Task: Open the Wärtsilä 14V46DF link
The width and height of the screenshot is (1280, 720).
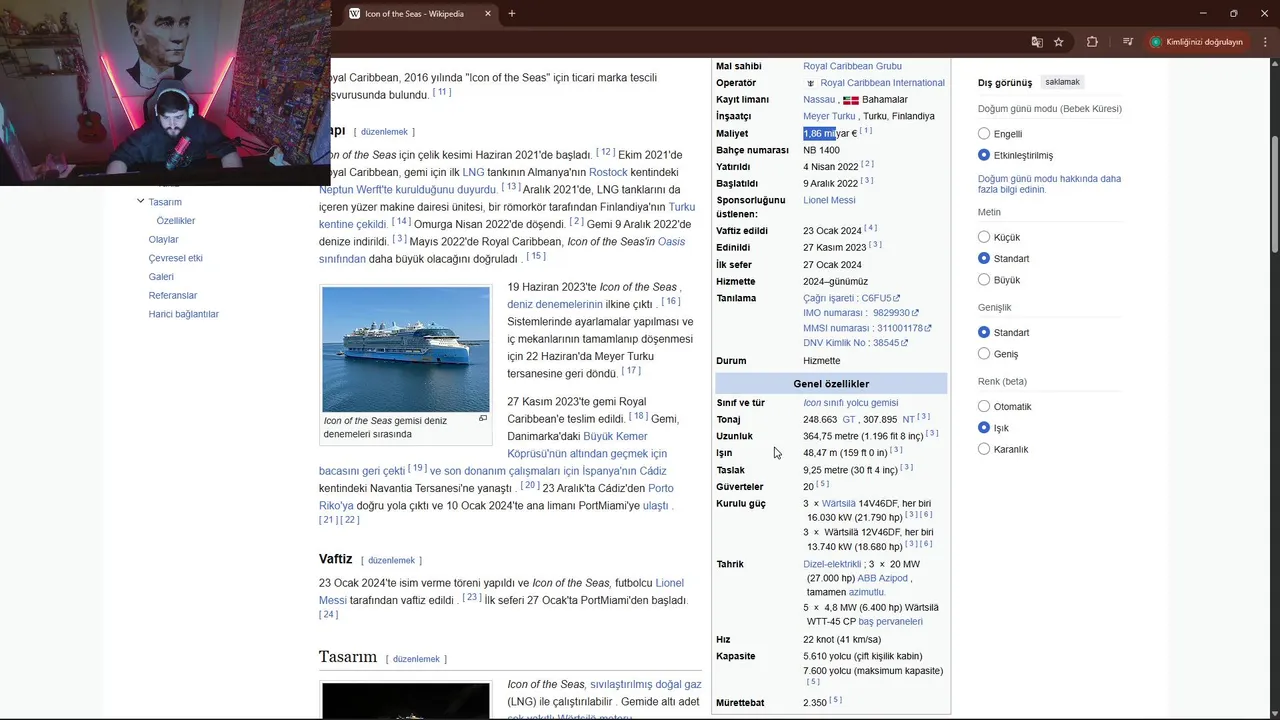Action: 838,504
